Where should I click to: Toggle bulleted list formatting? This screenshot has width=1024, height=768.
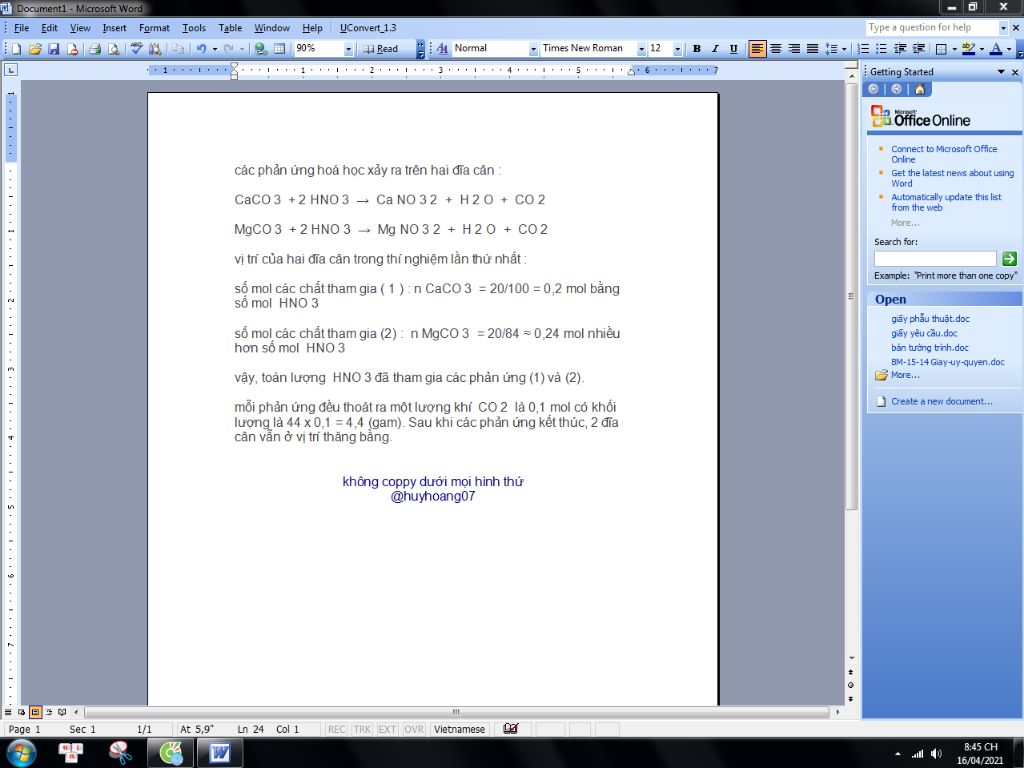pyautogui.click(x=881, y=49)
